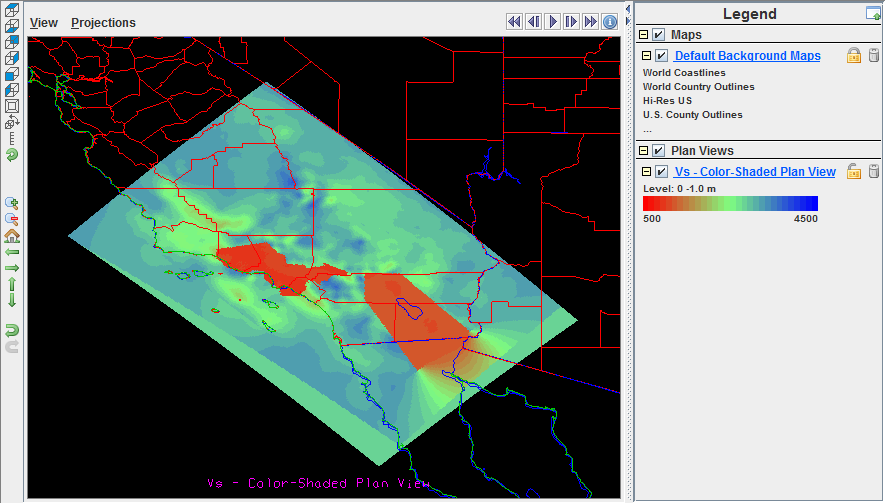
Task: Collapse Default Background Maps details
Action: pos(647,56)
